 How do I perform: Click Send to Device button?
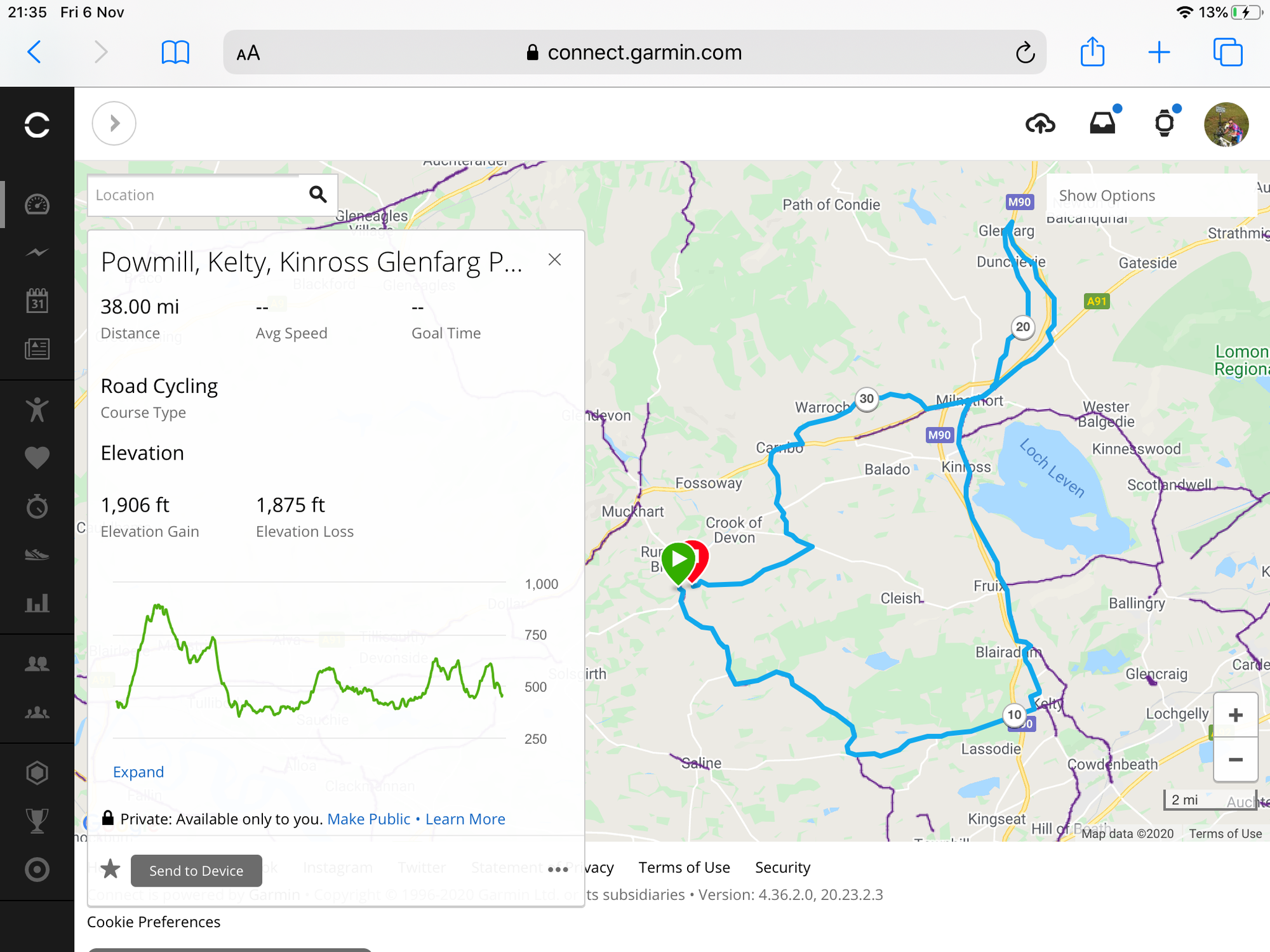coord(196,870)
